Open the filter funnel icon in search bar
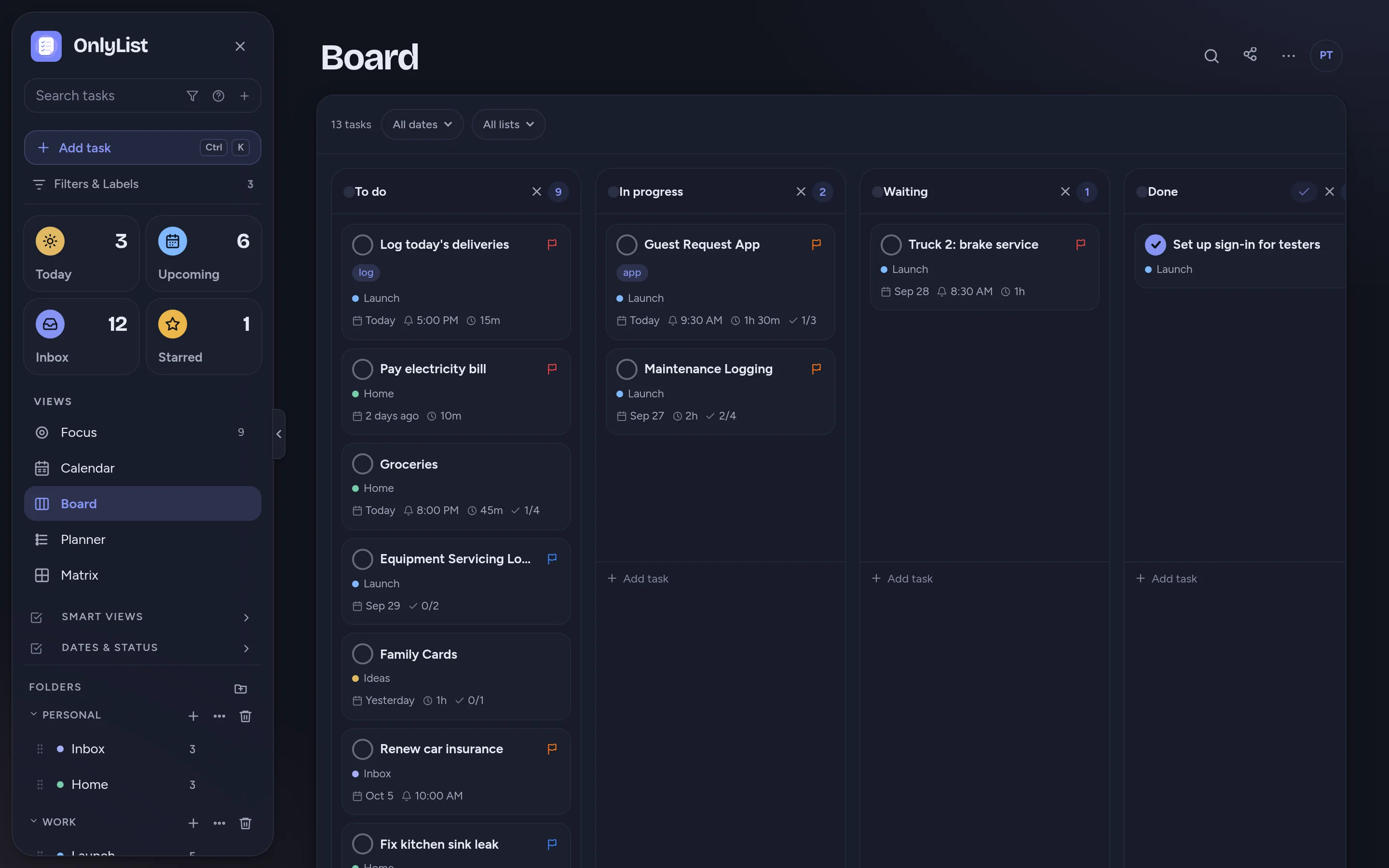 pyautogui.click(x=192, y=96)
